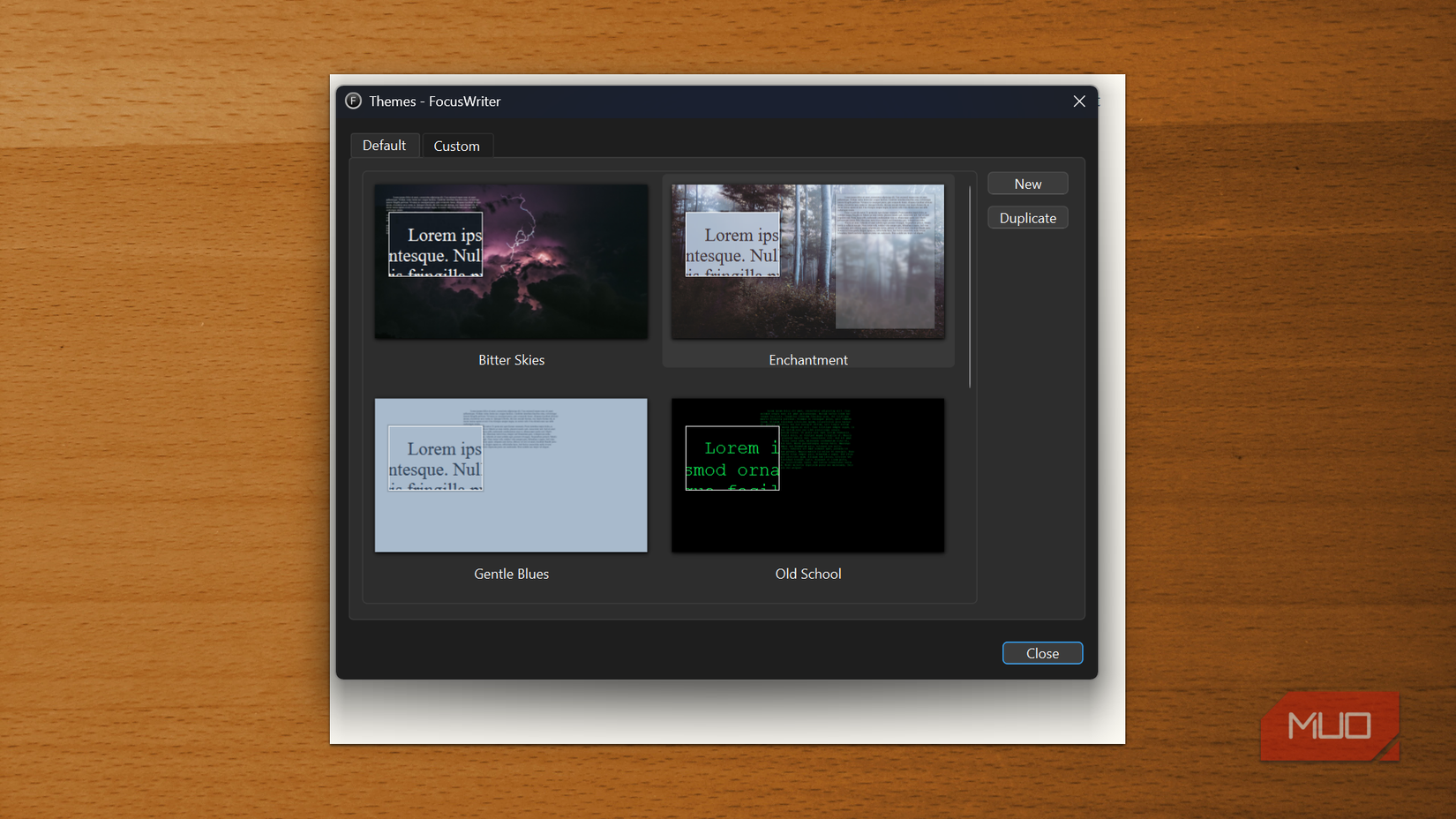
Task: Click the Bitter Skies theme name label
Action: (x=511, y=359)
